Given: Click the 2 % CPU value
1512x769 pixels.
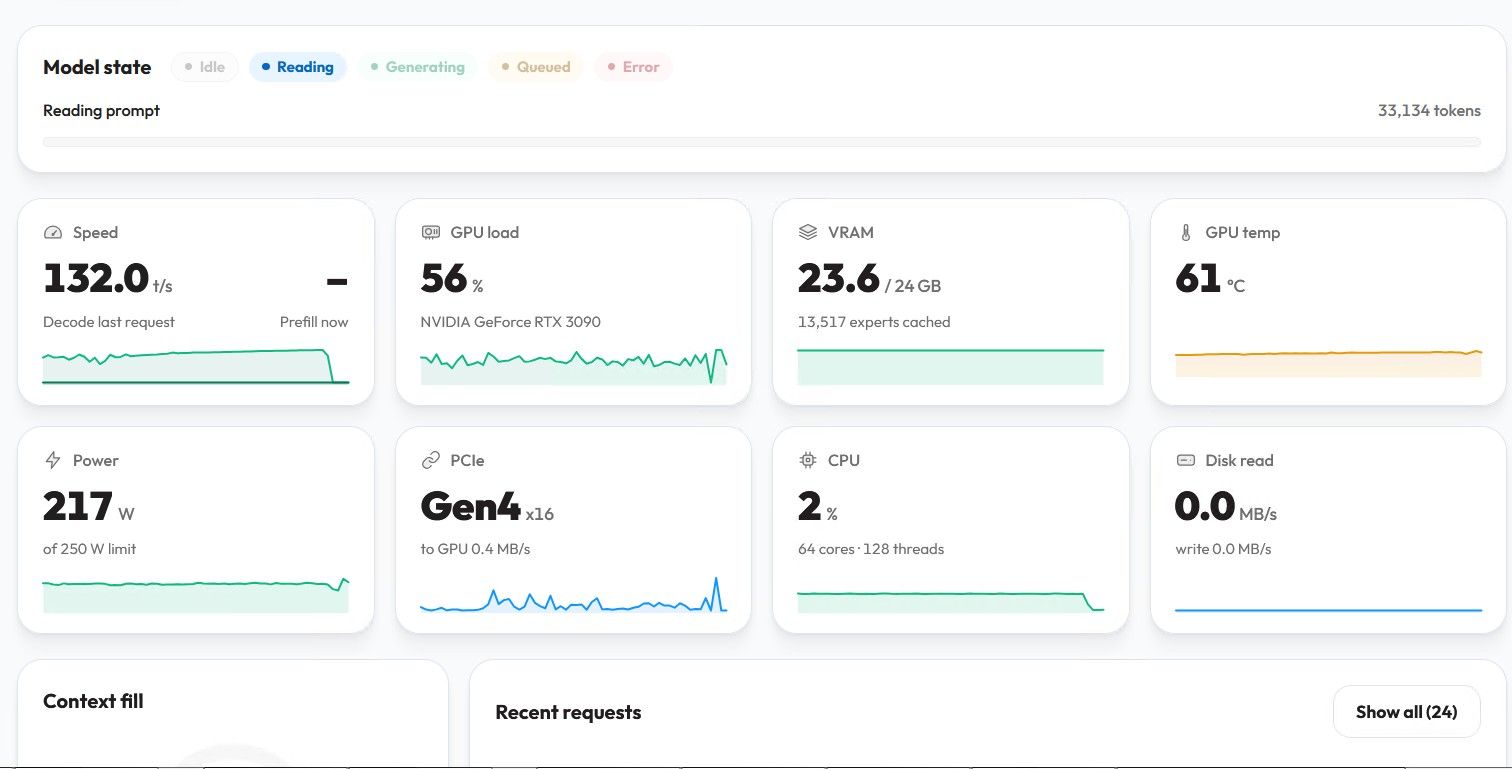Looking at the screenshot, I should (x=817, y=507).
